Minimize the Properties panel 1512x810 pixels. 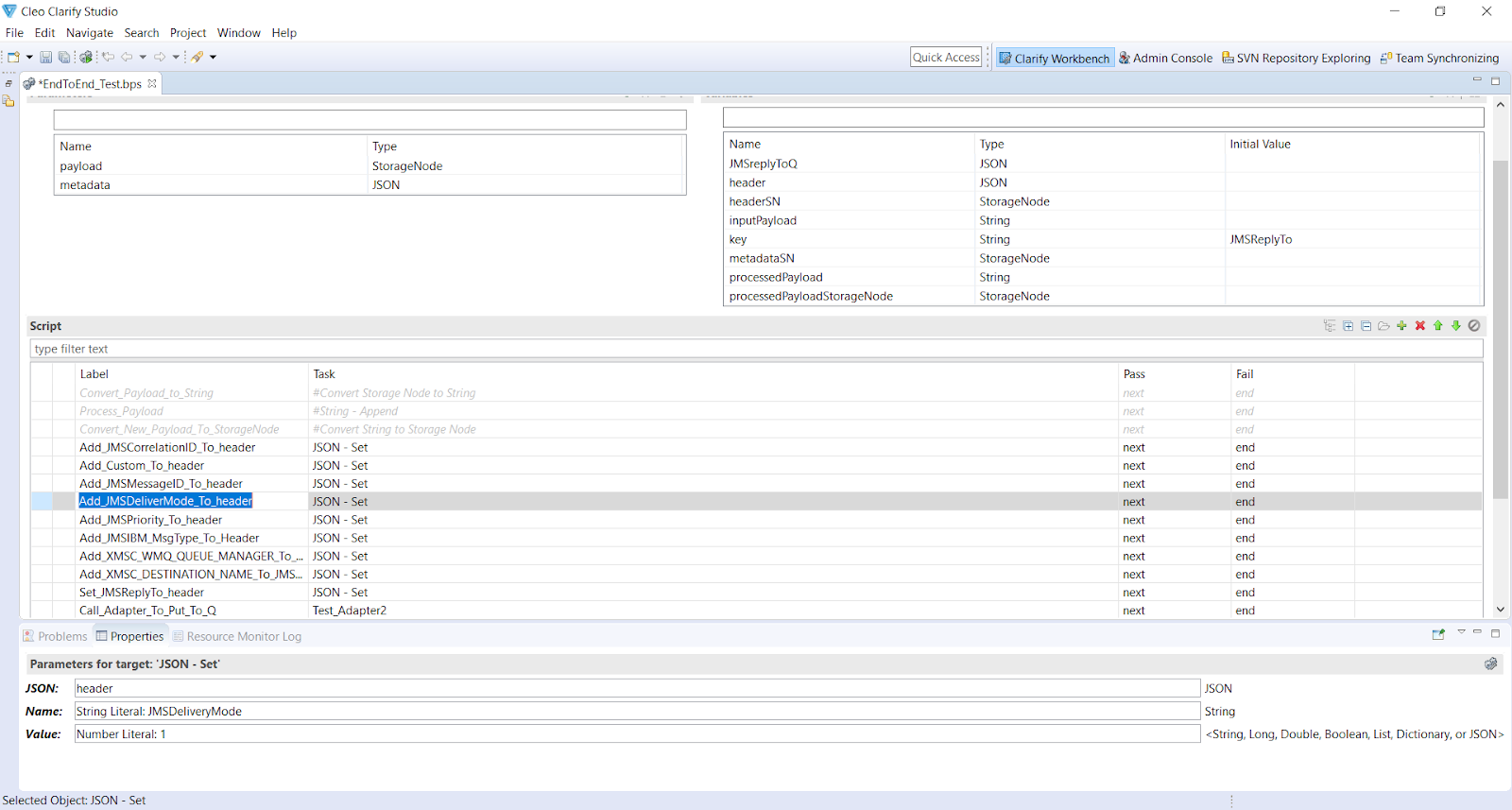(x=1477, y=632)
